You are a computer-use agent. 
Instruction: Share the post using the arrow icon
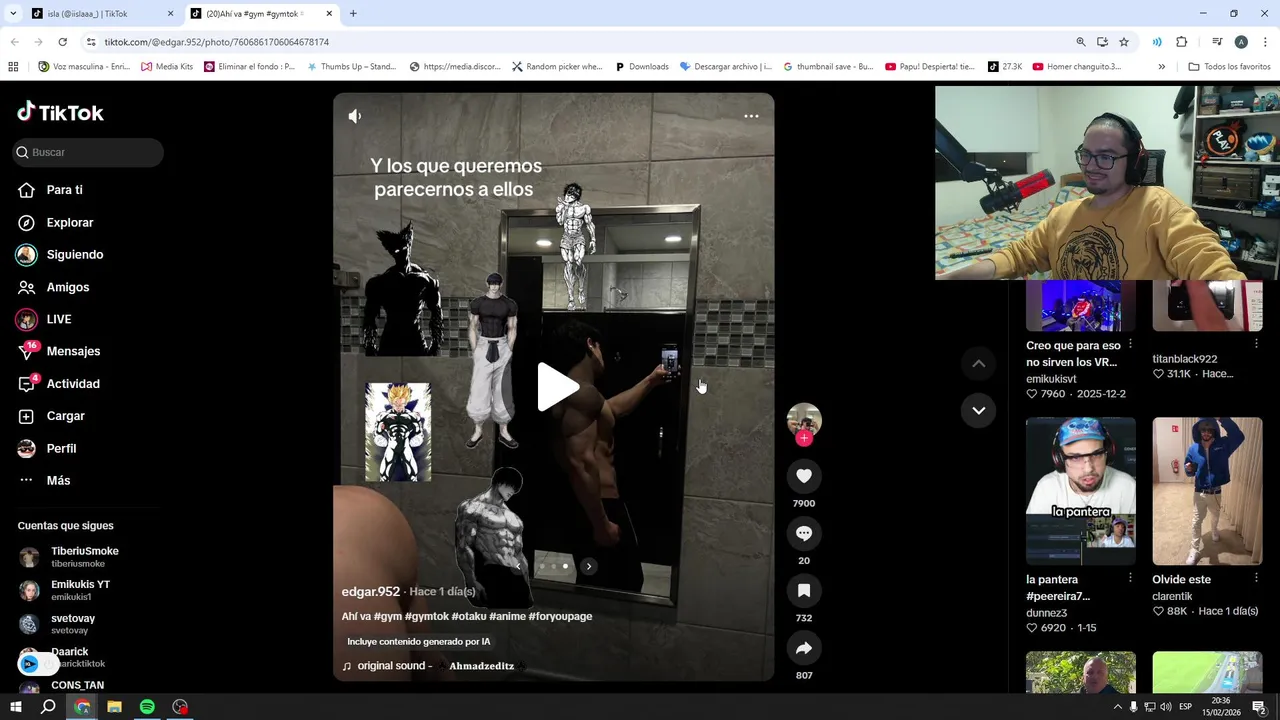tap(804, 648)
